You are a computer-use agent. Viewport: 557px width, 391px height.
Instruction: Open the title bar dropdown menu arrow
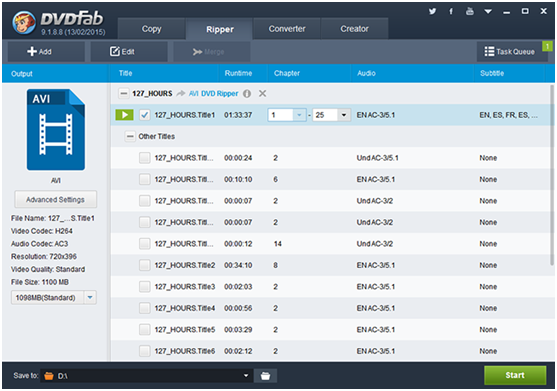coord(488,12)
